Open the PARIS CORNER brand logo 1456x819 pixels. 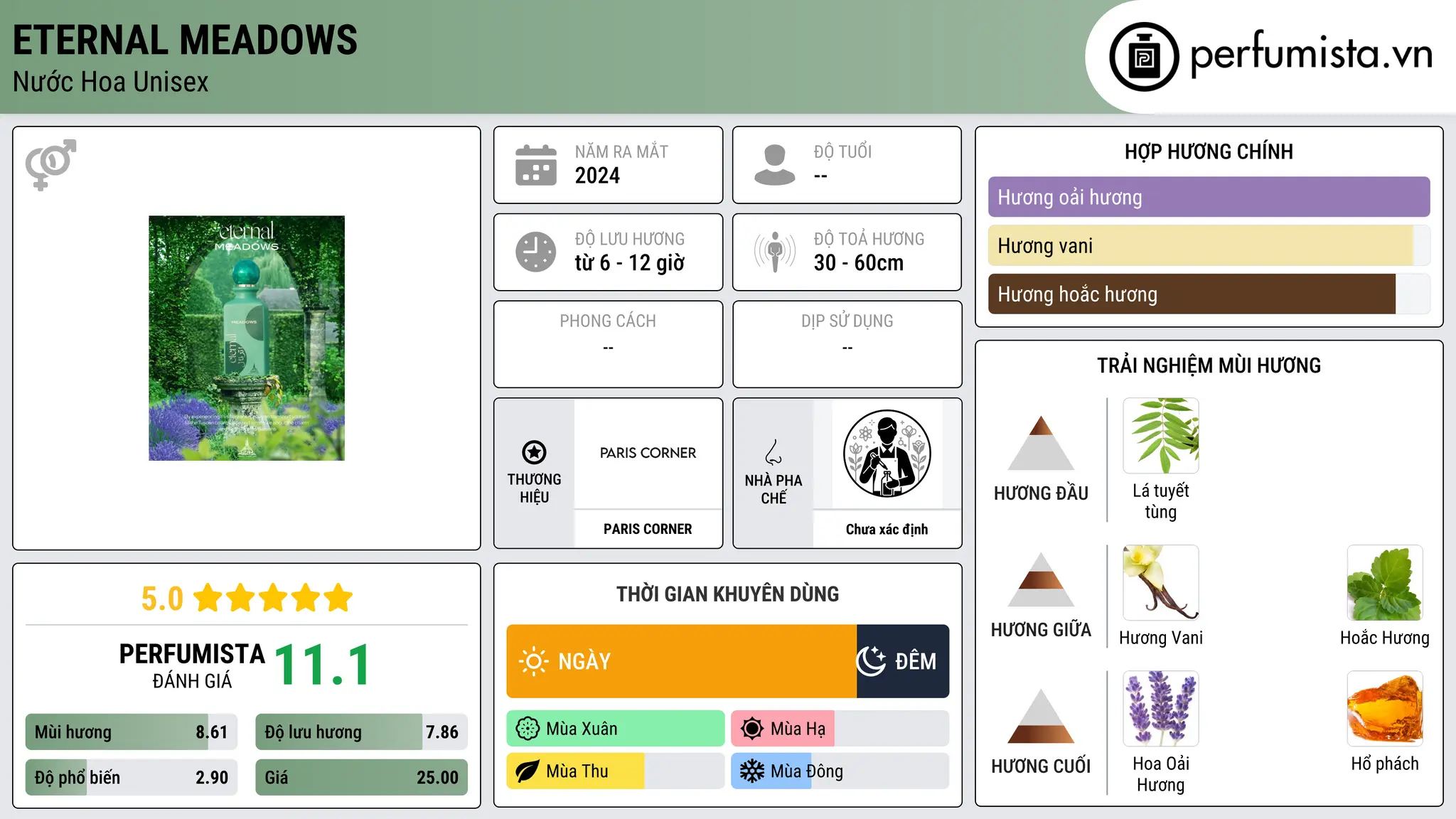648,453
